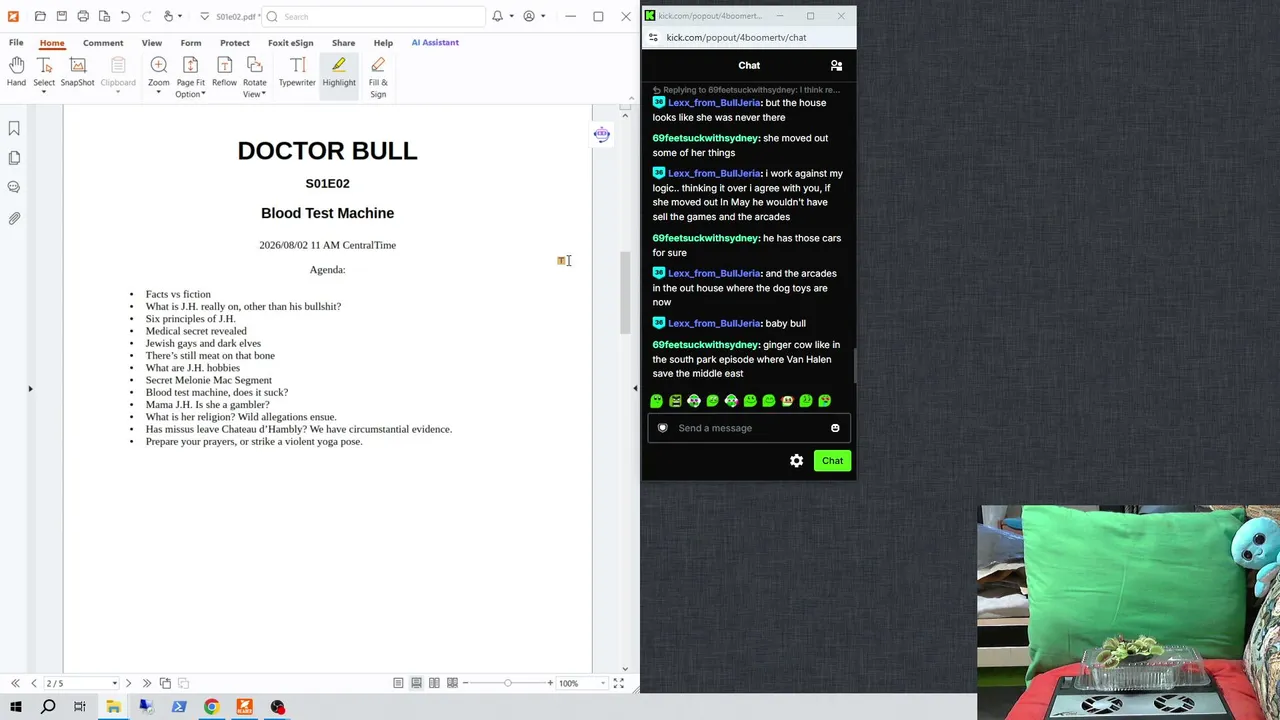
Task: Open the Comments panel in sidebar
Action: pos(14,187)
